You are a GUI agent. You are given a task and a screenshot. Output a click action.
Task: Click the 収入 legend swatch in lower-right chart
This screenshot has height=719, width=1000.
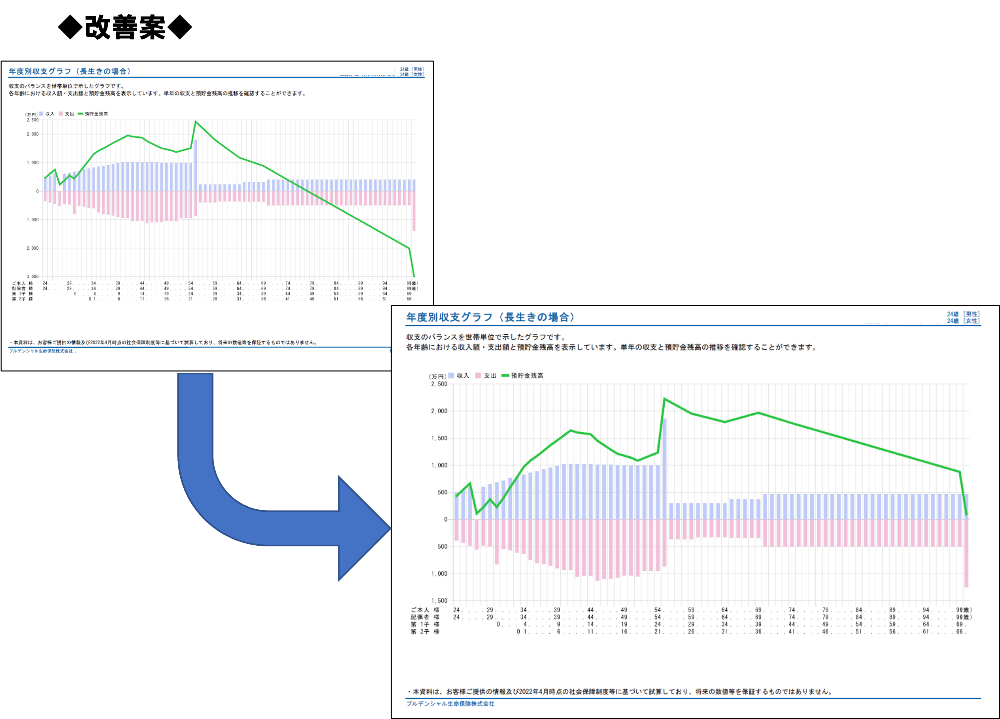(x=451, y=376)
